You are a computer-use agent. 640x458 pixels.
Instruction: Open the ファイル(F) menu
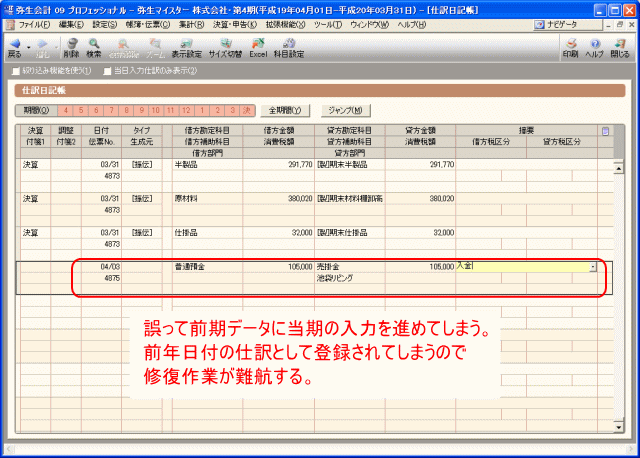point(34,25)
